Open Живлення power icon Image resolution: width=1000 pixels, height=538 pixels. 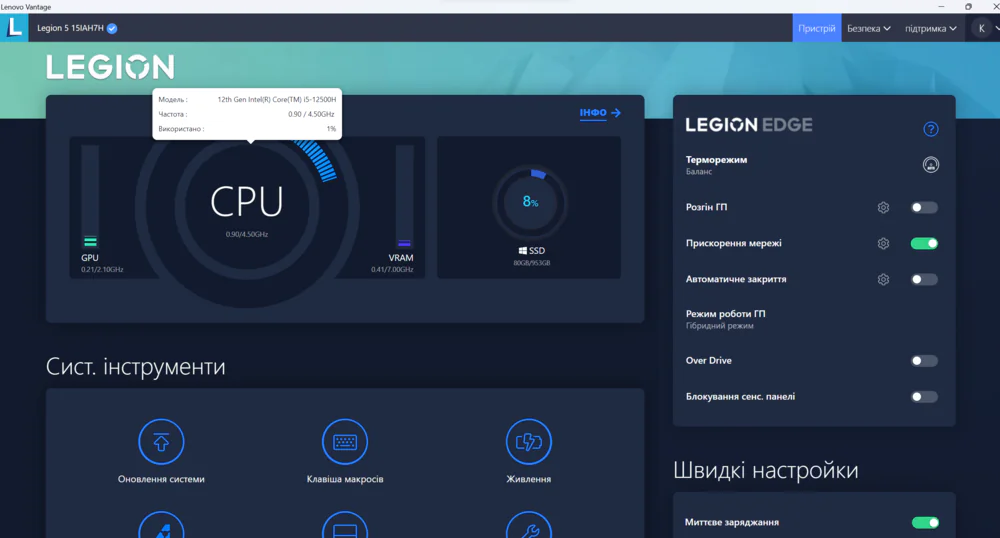coord(529,442)
